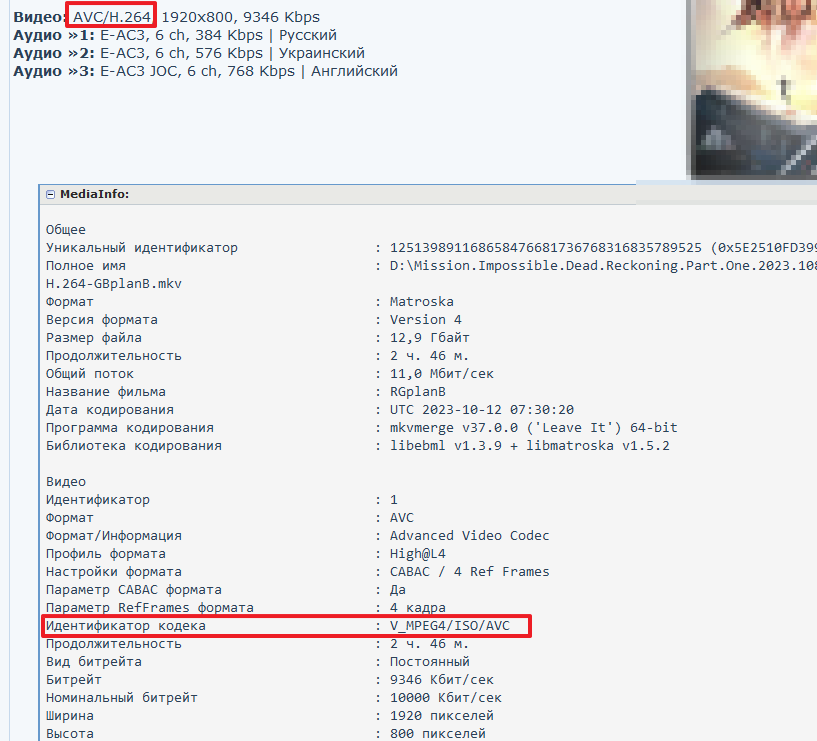Click the UTC 2023-10-12 encoding date value
The width and height of the screenshot is (817, 741).
coord(479,410)
